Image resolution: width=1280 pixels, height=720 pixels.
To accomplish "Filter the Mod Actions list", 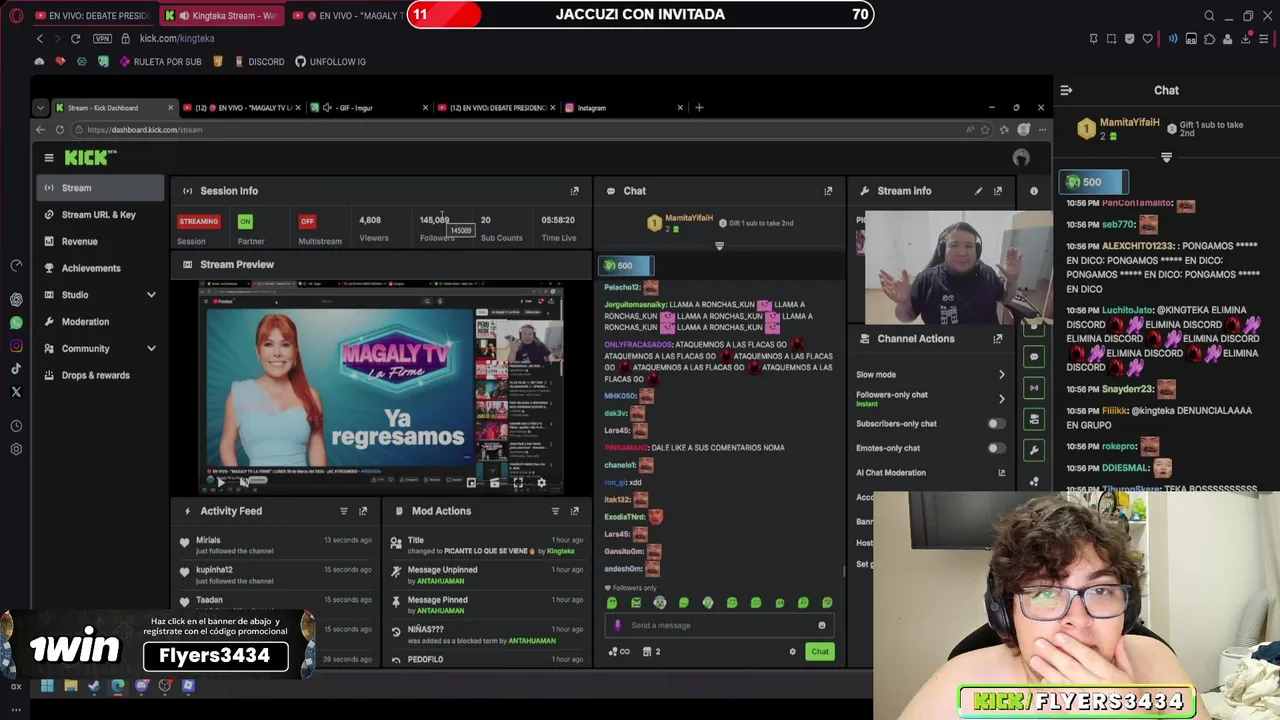I will click(x=555, y=511).
